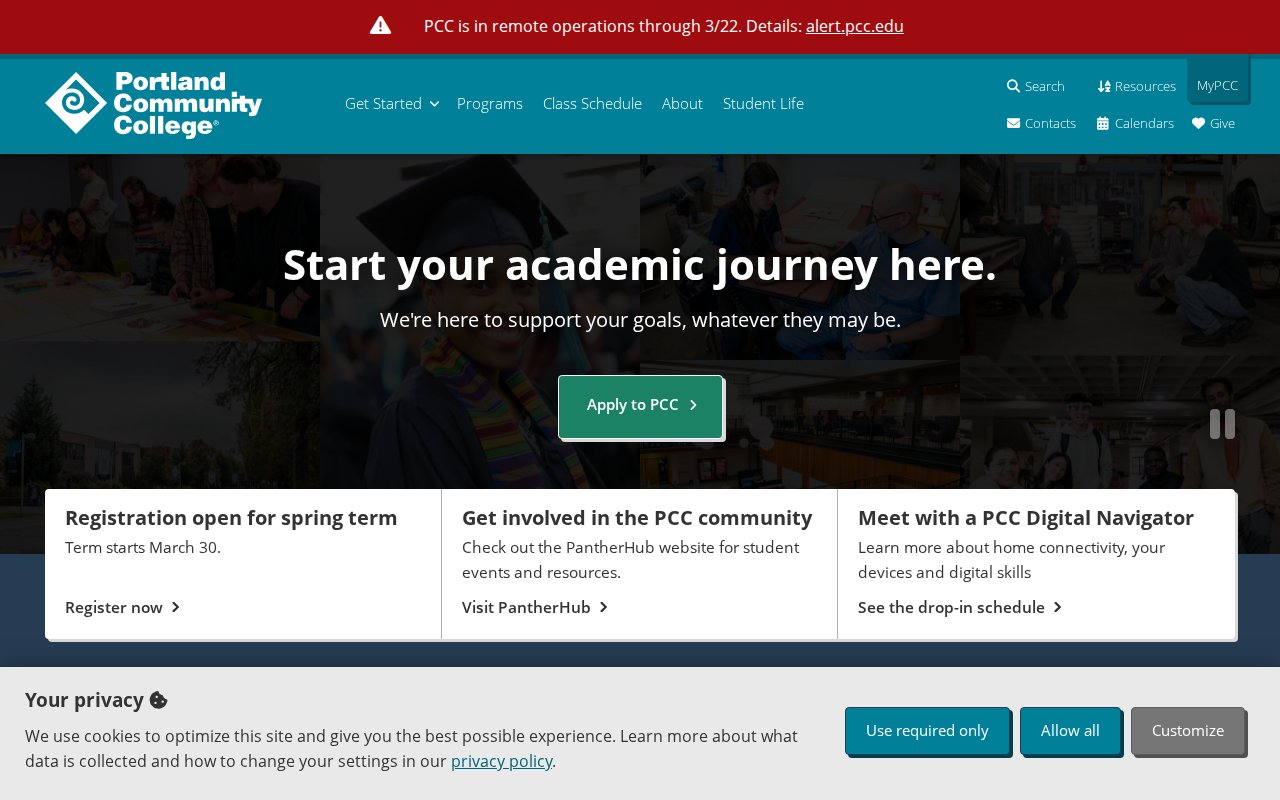Screen dimensions: 1280x800
Task: Click the envelope Contacts icon
Action: [x=1013, y=123]
